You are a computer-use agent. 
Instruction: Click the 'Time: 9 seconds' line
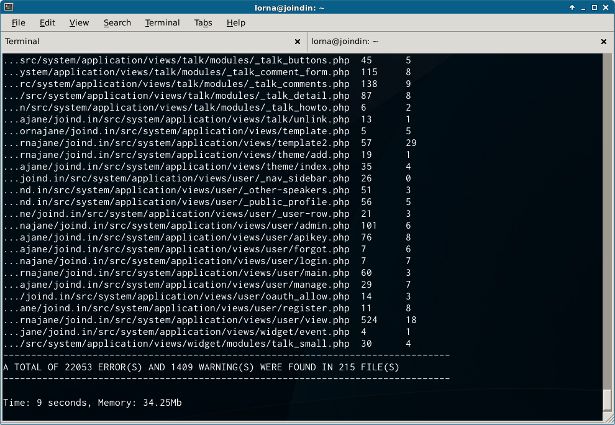point(93,403)
